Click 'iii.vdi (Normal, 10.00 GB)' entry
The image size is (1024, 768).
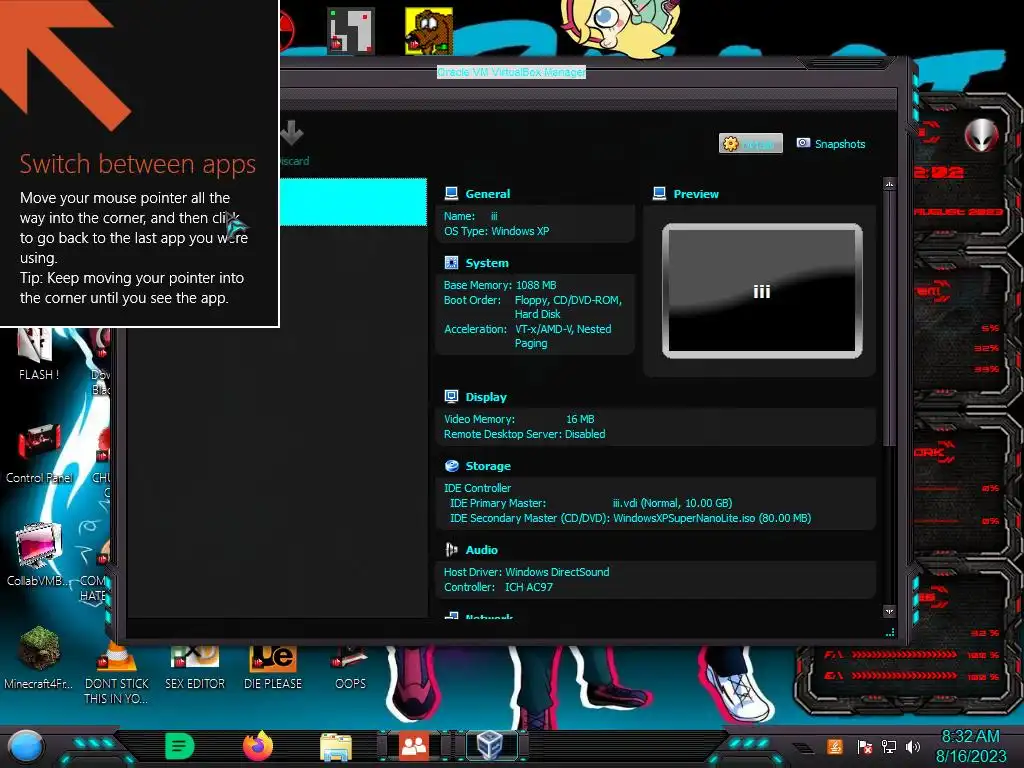click(x=672, y=504)
